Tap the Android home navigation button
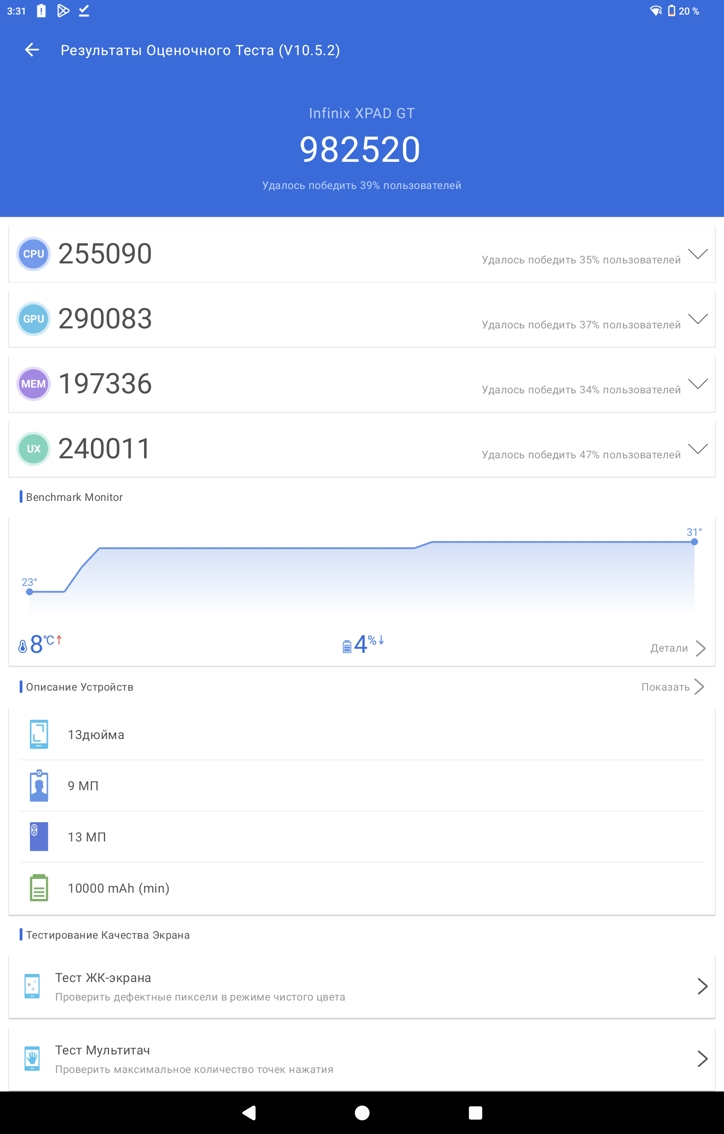Viewport: 724px width, 1134px height. tap(362, 1112)
